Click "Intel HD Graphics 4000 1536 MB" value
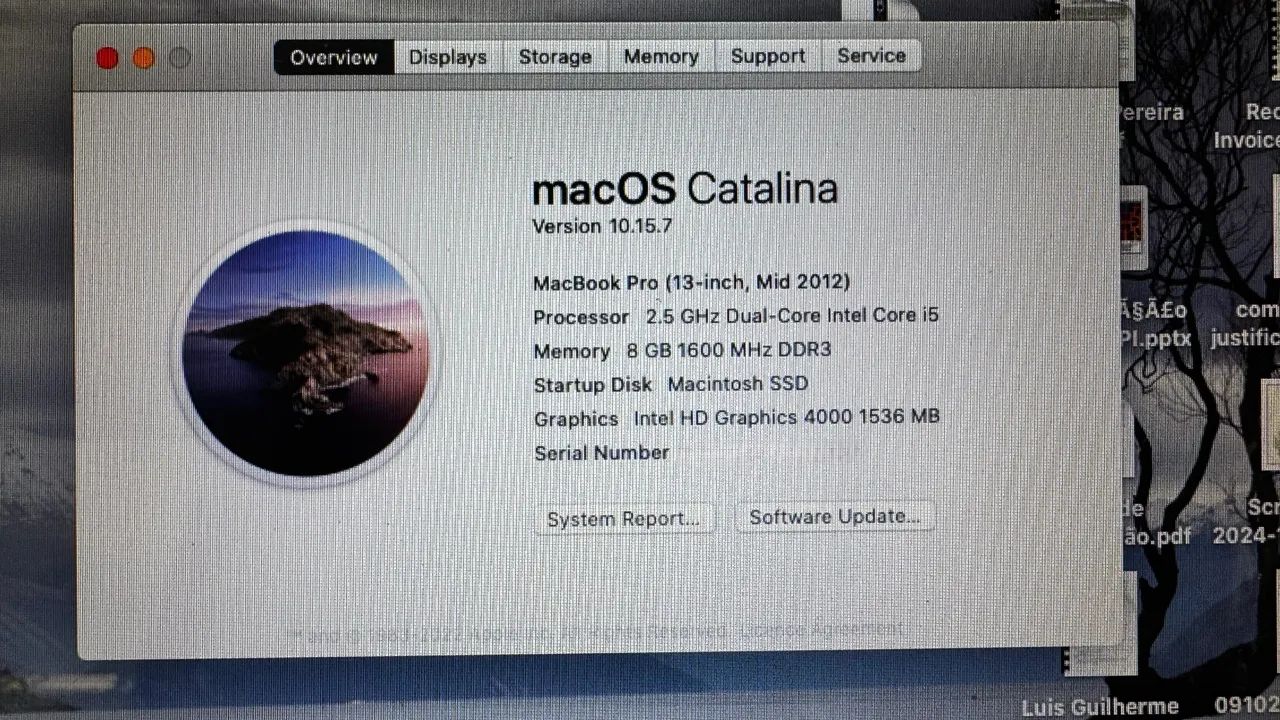Viewport: 1280px width, 720px height. tap(787, 417)
